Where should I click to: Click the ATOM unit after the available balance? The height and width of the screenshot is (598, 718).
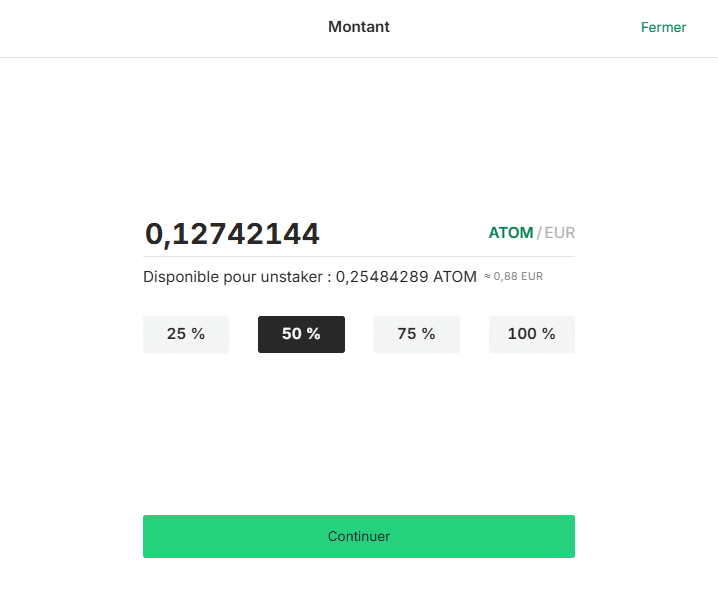pos(455,277)
